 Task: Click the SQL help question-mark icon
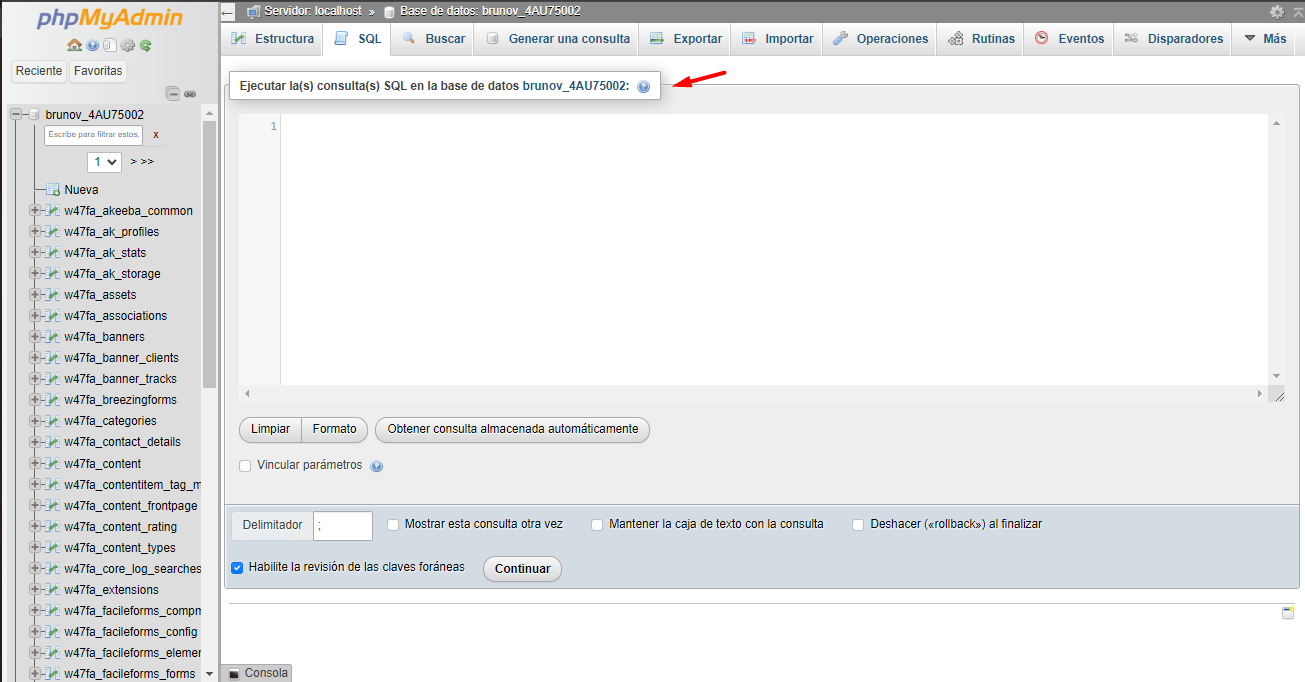point(643,87)
